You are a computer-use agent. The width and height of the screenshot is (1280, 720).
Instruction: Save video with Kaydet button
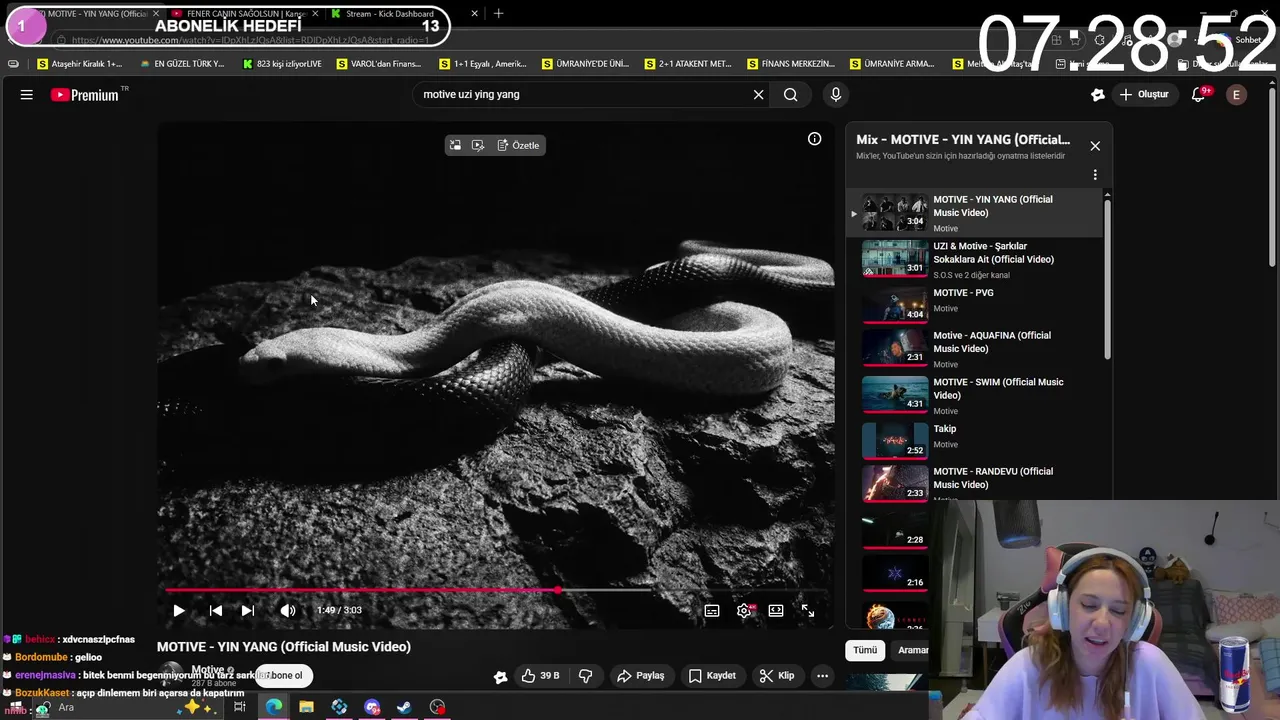pos(712,676)
